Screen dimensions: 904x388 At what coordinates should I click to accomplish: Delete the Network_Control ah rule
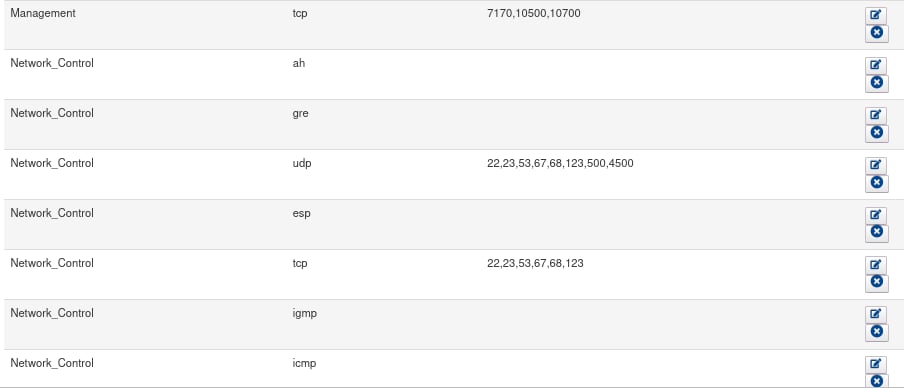click(x=876, y=83)
